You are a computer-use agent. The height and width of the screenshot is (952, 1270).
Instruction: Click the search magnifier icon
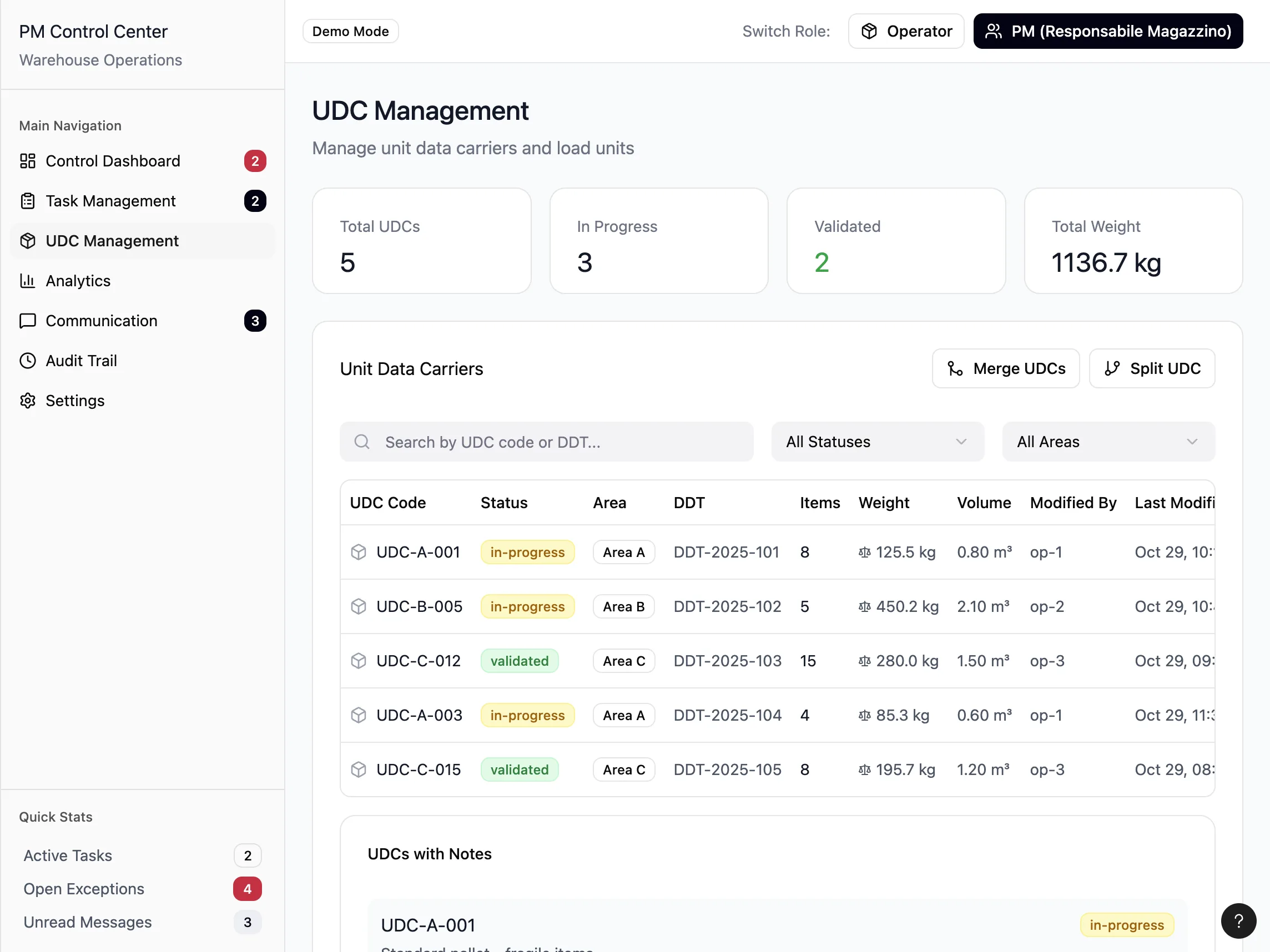pos(362,442)
